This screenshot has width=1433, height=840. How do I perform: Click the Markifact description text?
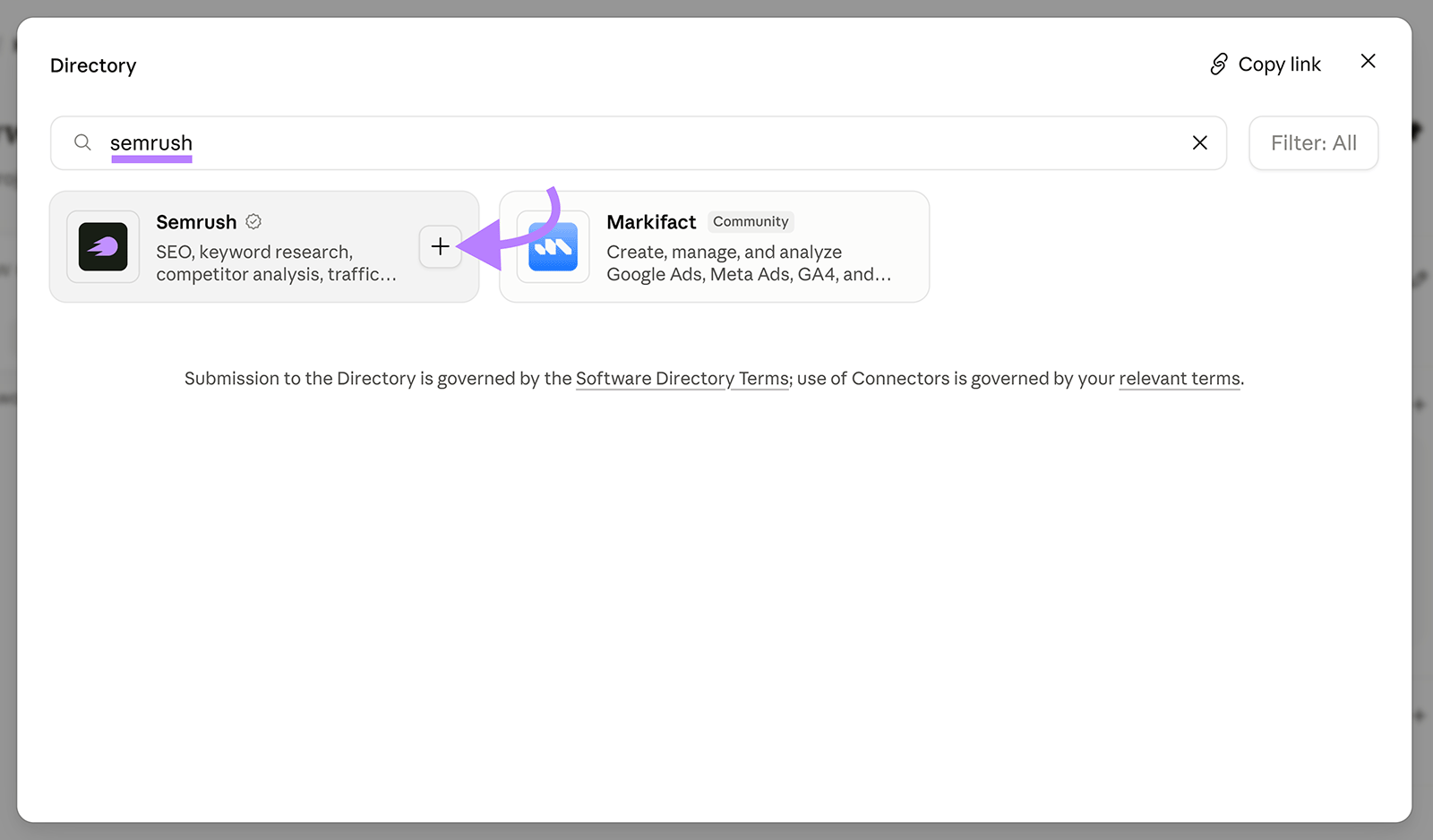pyautogui.click(x=749, y=263)
